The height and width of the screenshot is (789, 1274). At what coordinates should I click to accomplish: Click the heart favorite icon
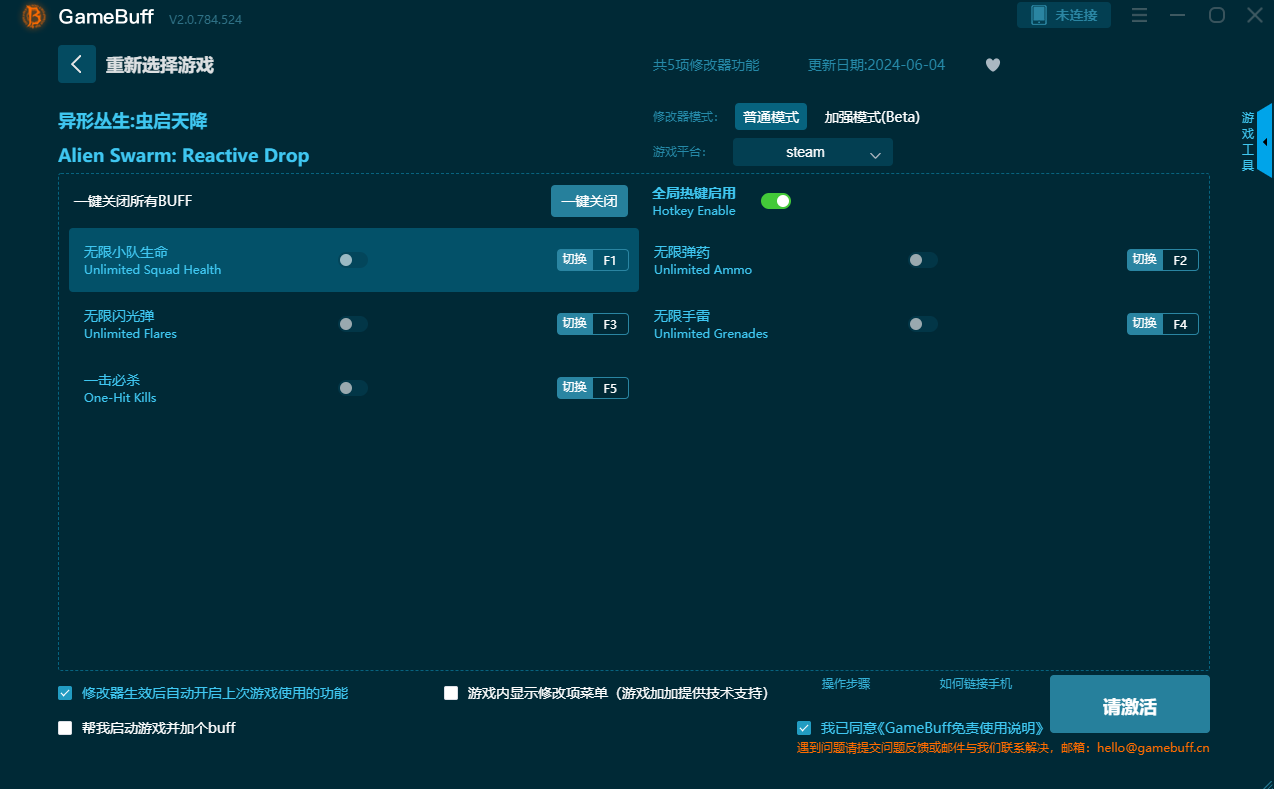tap(993, 65)
